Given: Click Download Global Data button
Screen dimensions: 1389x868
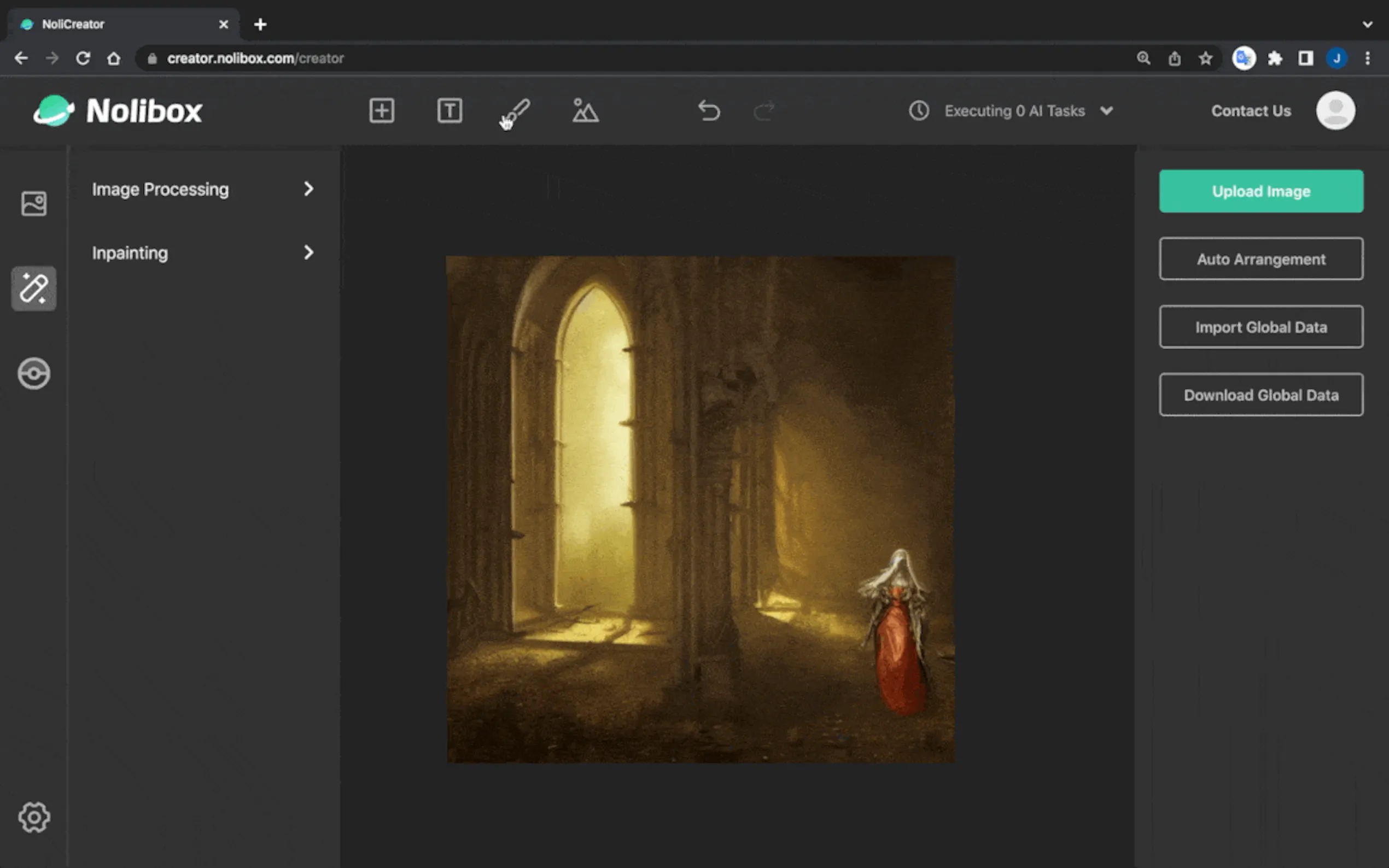Looking at the screenshot, I should (1260, 395).
